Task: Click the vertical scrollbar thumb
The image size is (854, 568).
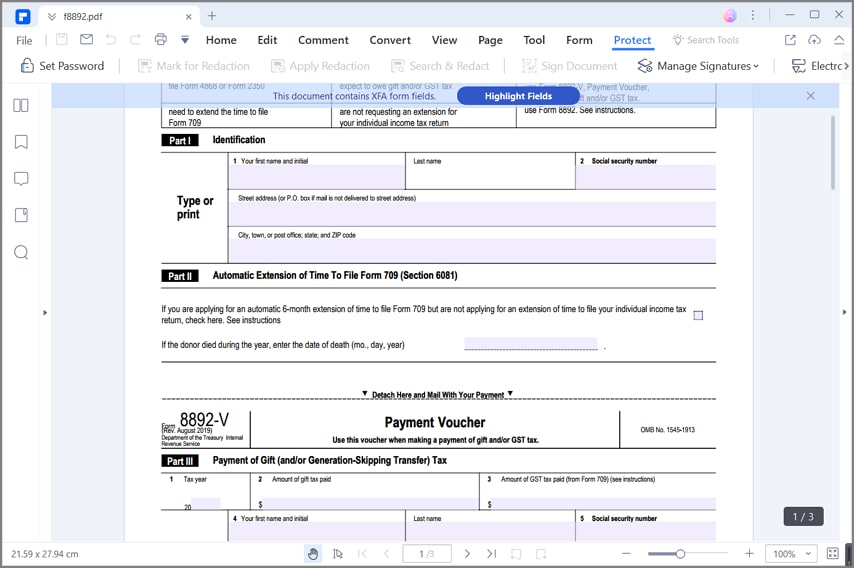Action: point(833,152)
